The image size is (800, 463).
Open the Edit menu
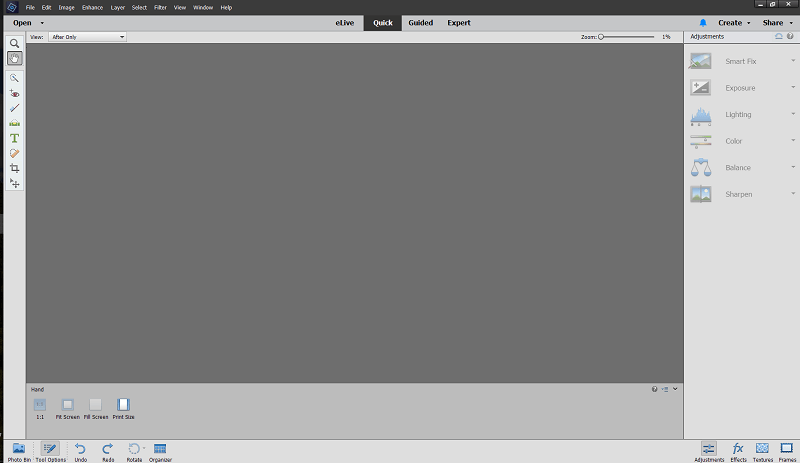(x=46, y=8)
